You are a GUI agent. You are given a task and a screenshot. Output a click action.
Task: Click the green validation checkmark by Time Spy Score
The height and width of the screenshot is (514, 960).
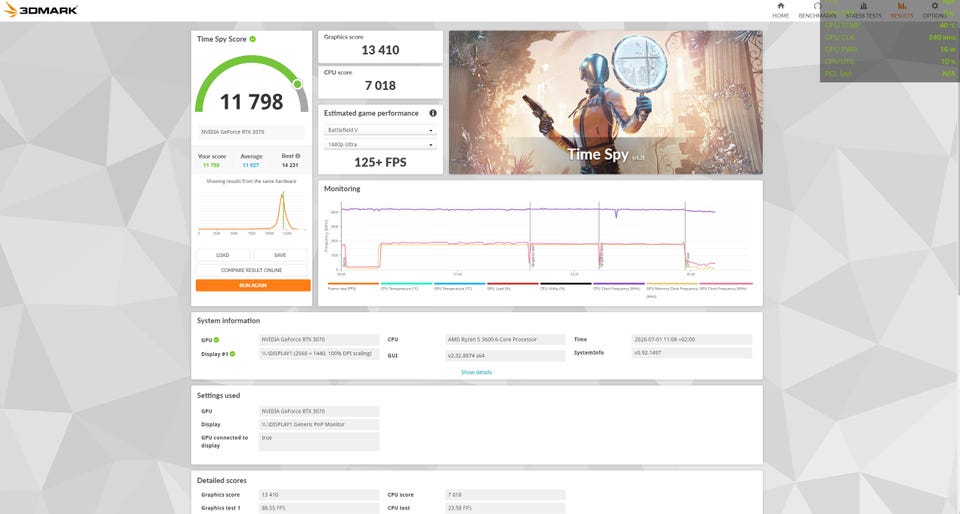tap(253, 39)
